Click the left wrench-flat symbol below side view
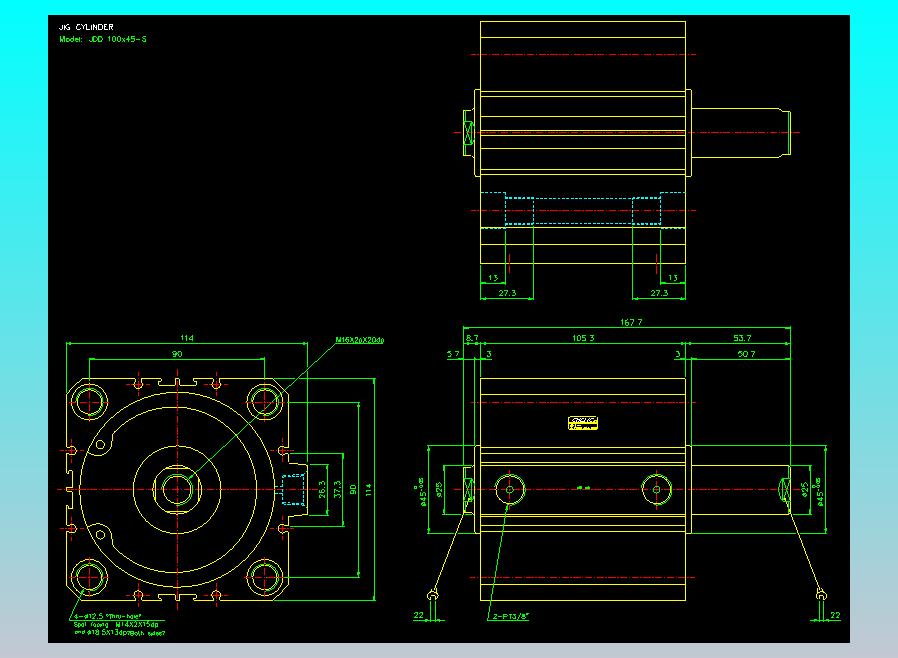898x658 pixels. pyautogui.click(x=431, y=596)
